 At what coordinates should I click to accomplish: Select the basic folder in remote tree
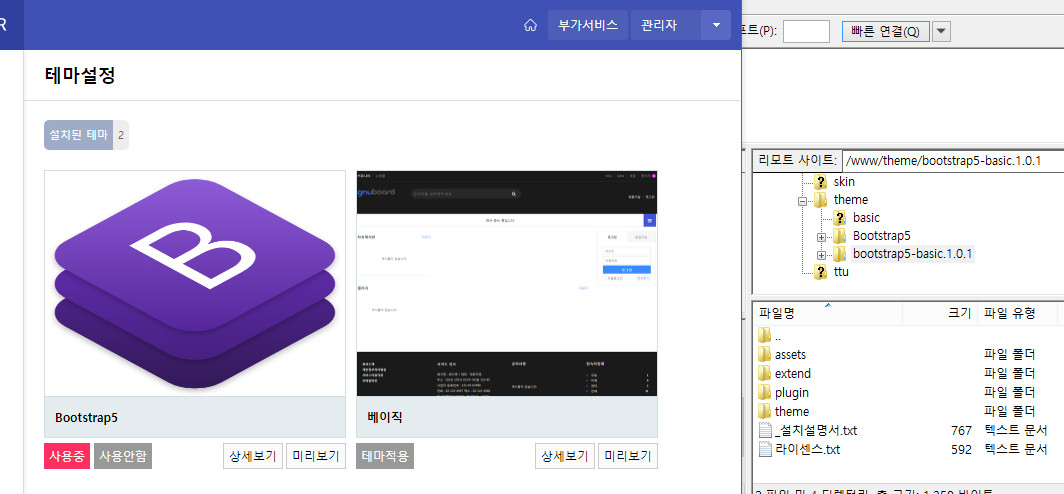(x=866, y=218)
